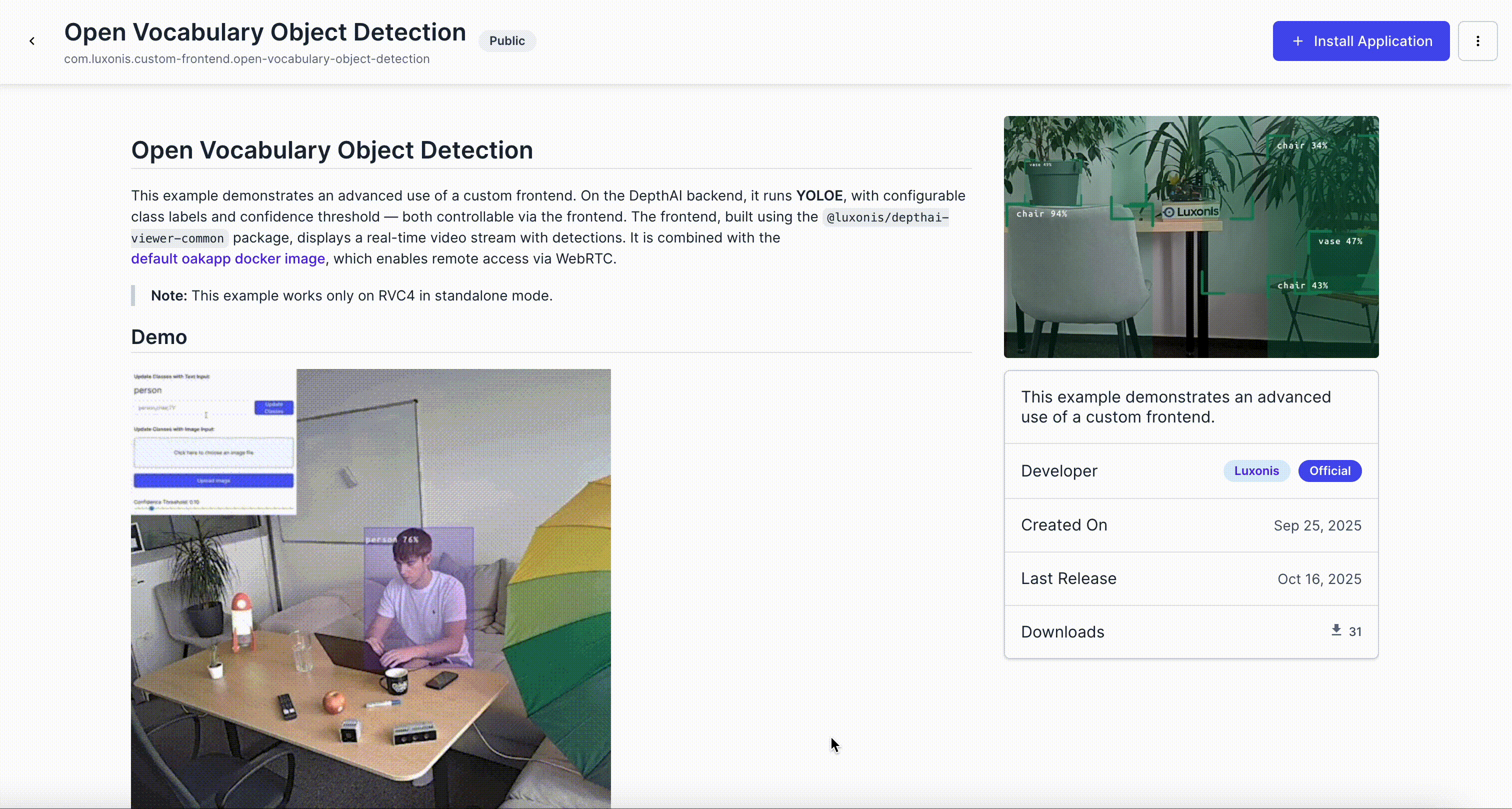Image resolution: width=1512 pixels, height=809 pixels.
Task: Click the Install Application button
Action: tap(1360, 41)
